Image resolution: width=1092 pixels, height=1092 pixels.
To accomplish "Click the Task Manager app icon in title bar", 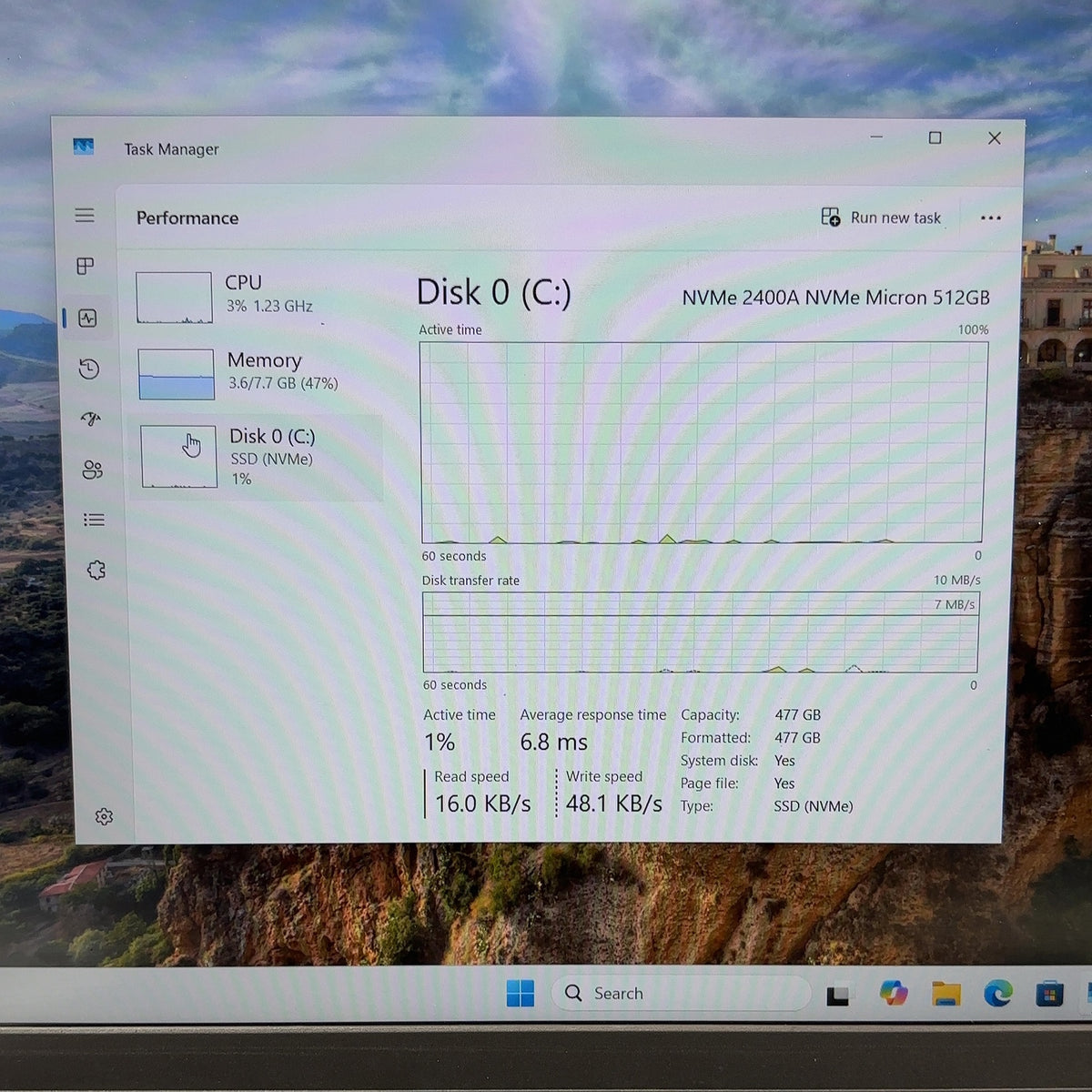I will point(84,146).
